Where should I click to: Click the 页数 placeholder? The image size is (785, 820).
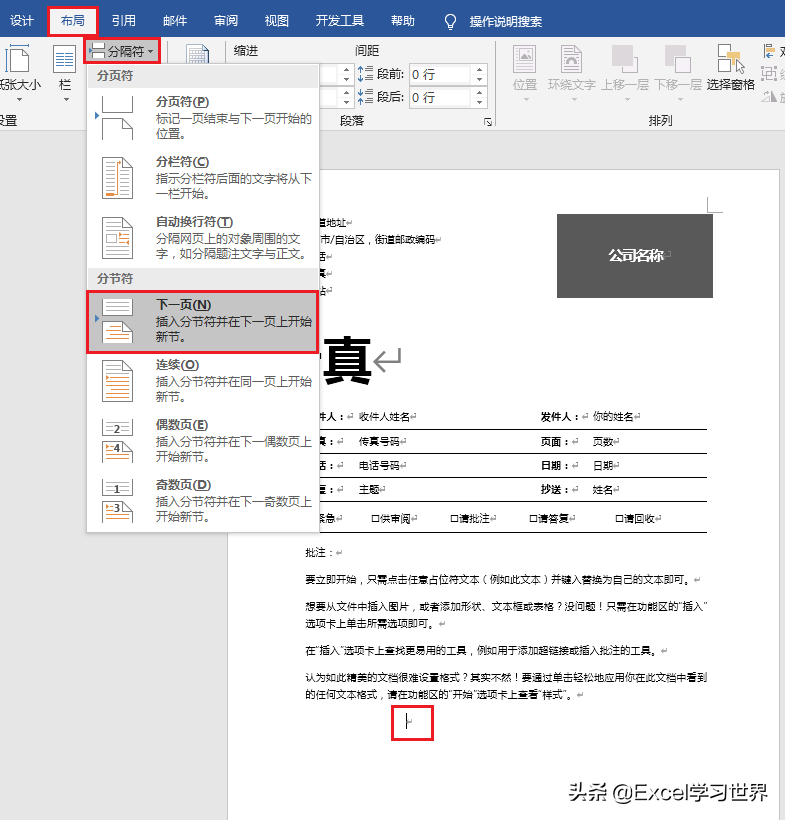603,441
